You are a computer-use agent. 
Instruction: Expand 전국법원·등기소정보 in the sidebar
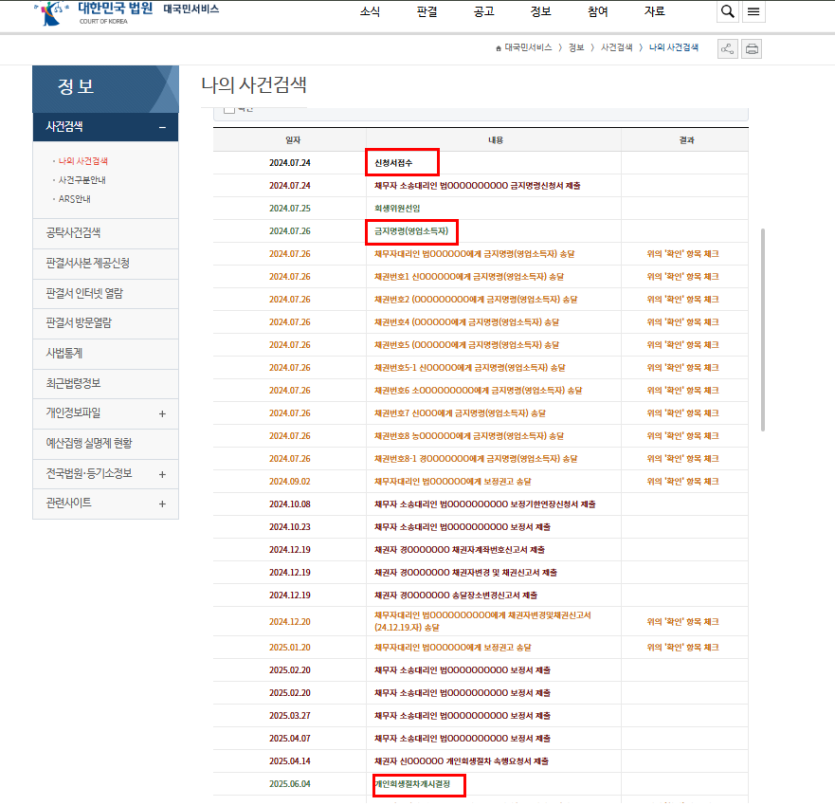pos(162,474)
